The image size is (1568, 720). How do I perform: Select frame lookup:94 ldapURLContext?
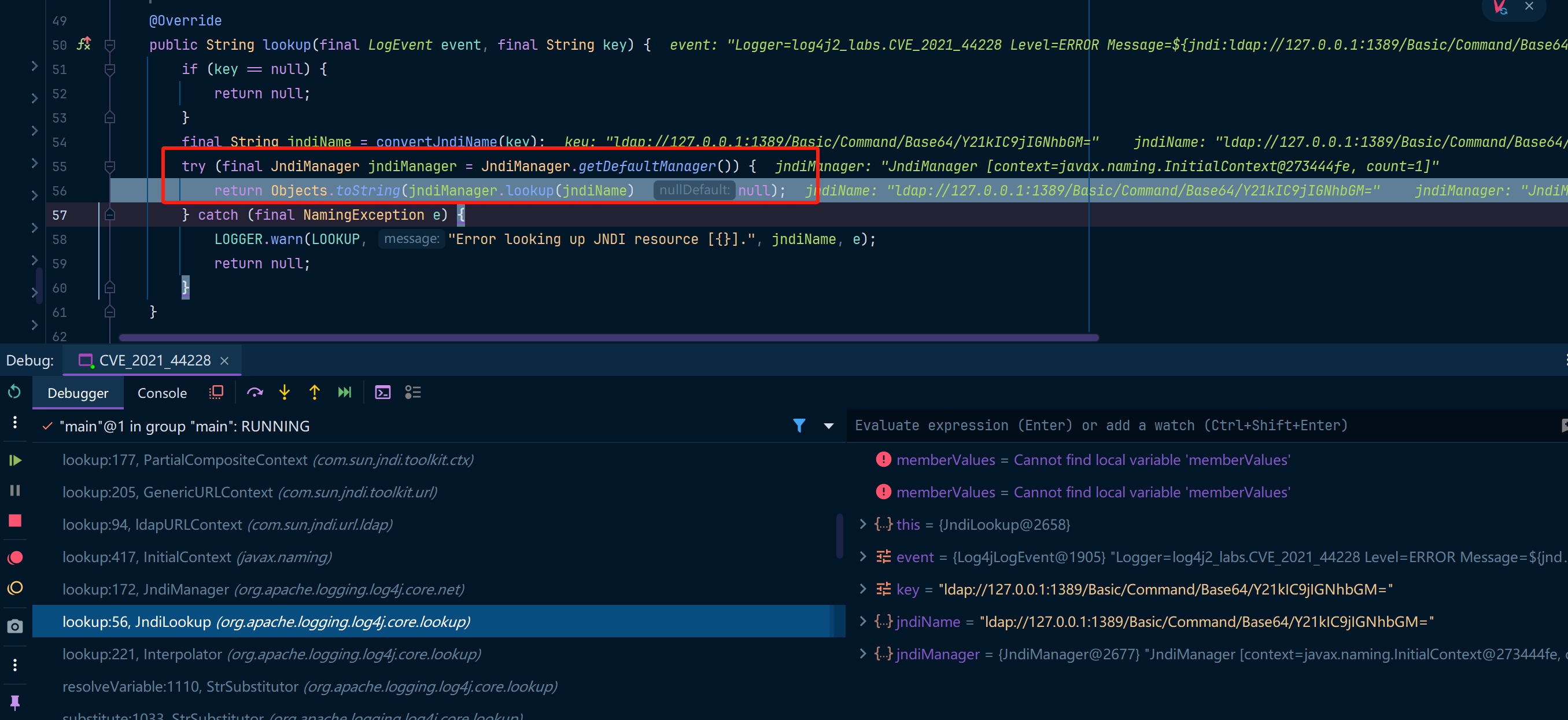[438, 524]
